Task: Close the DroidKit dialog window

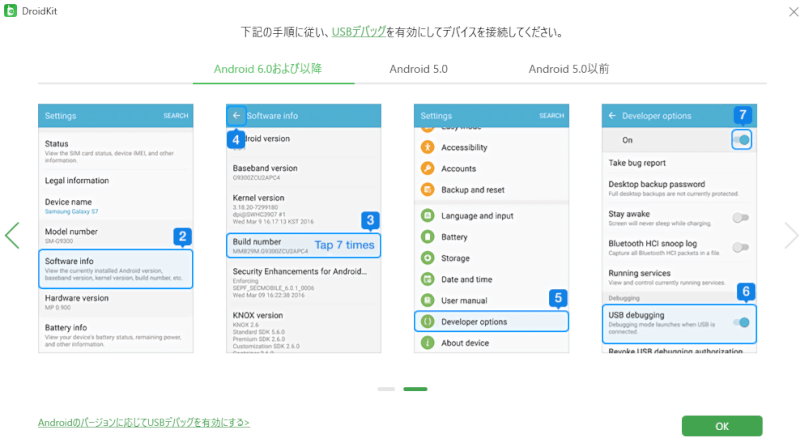Action: pos(793,12)
